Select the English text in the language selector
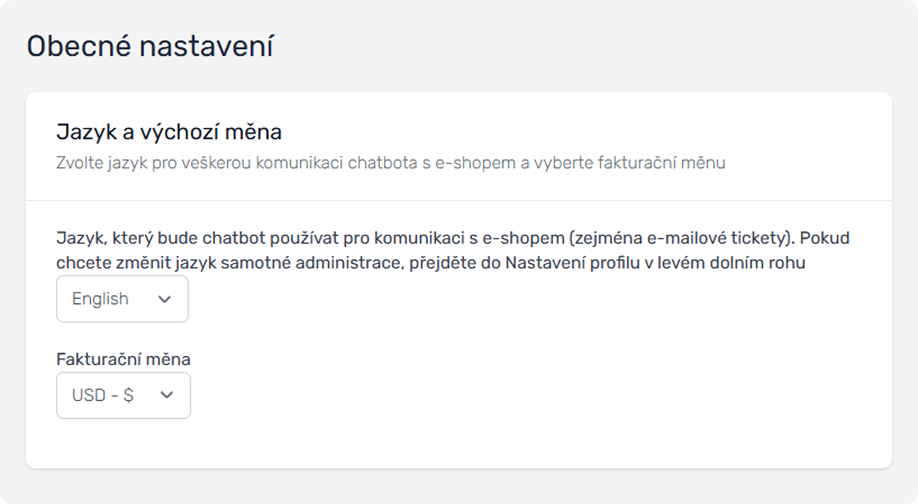This screenshot has width=918, height=504. click(100, 299)
